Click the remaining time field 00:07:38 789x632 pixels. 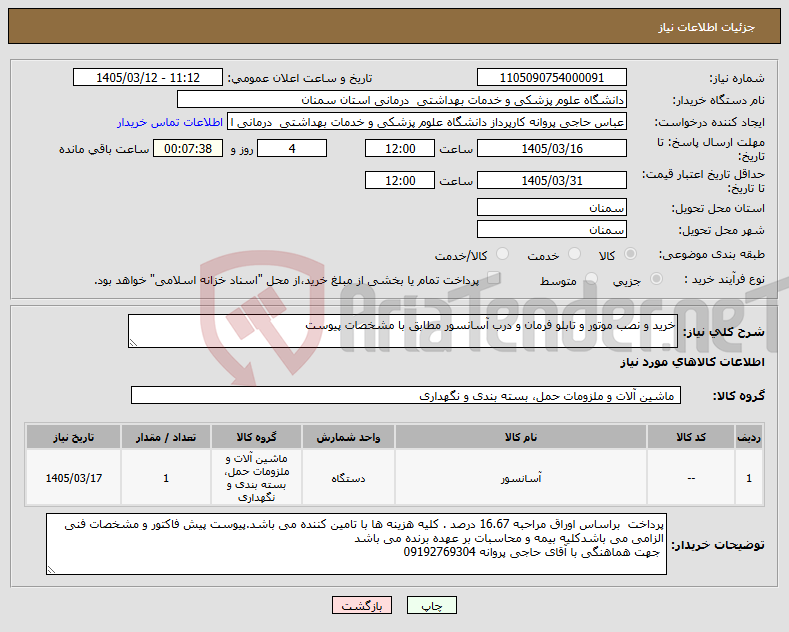(x=188, y=149)
